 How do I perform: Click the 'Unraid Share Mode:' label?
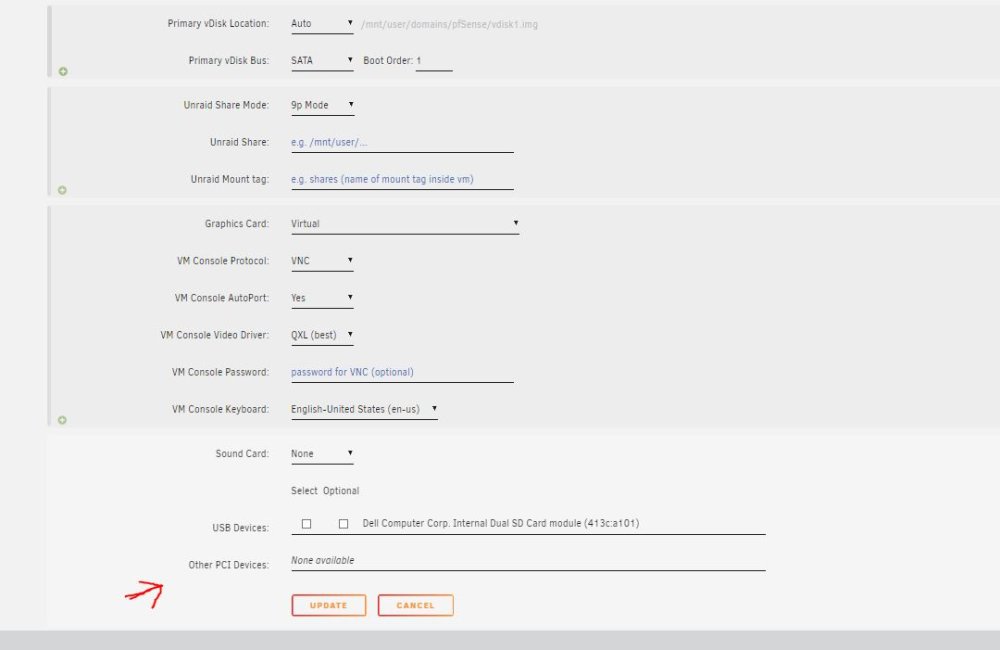click(x=226, y=105)
